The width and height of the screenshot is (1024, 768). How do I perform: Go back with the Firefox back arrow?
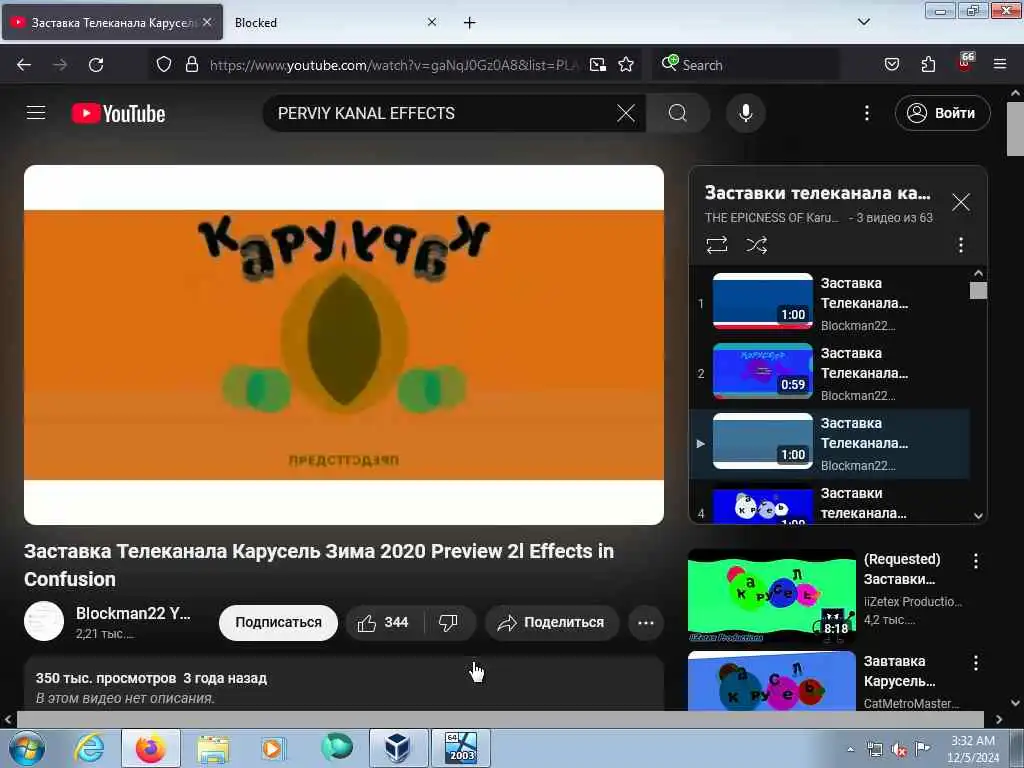(x=24, y=65)
